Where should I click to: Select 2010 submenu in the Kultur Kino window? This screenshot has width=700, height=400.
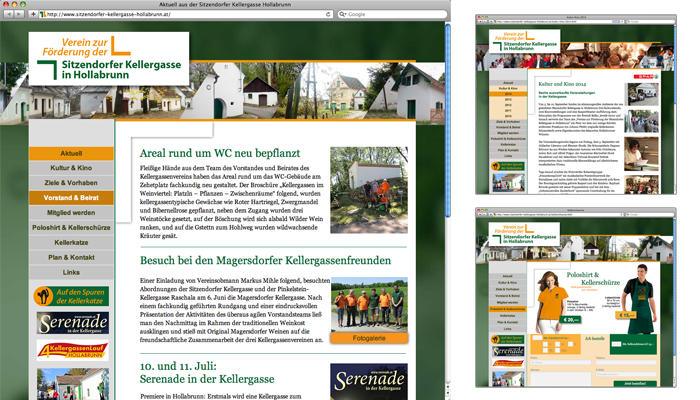508,116
